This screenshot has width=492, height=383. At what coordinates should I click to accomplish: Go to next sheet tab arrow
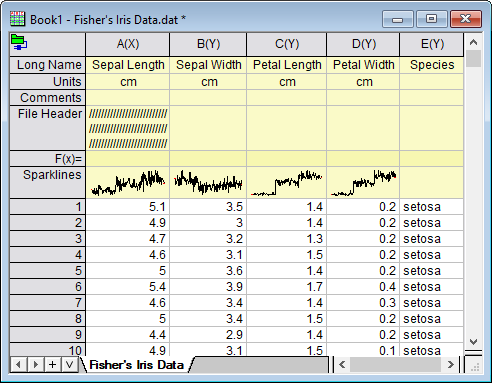pos(36,364)
